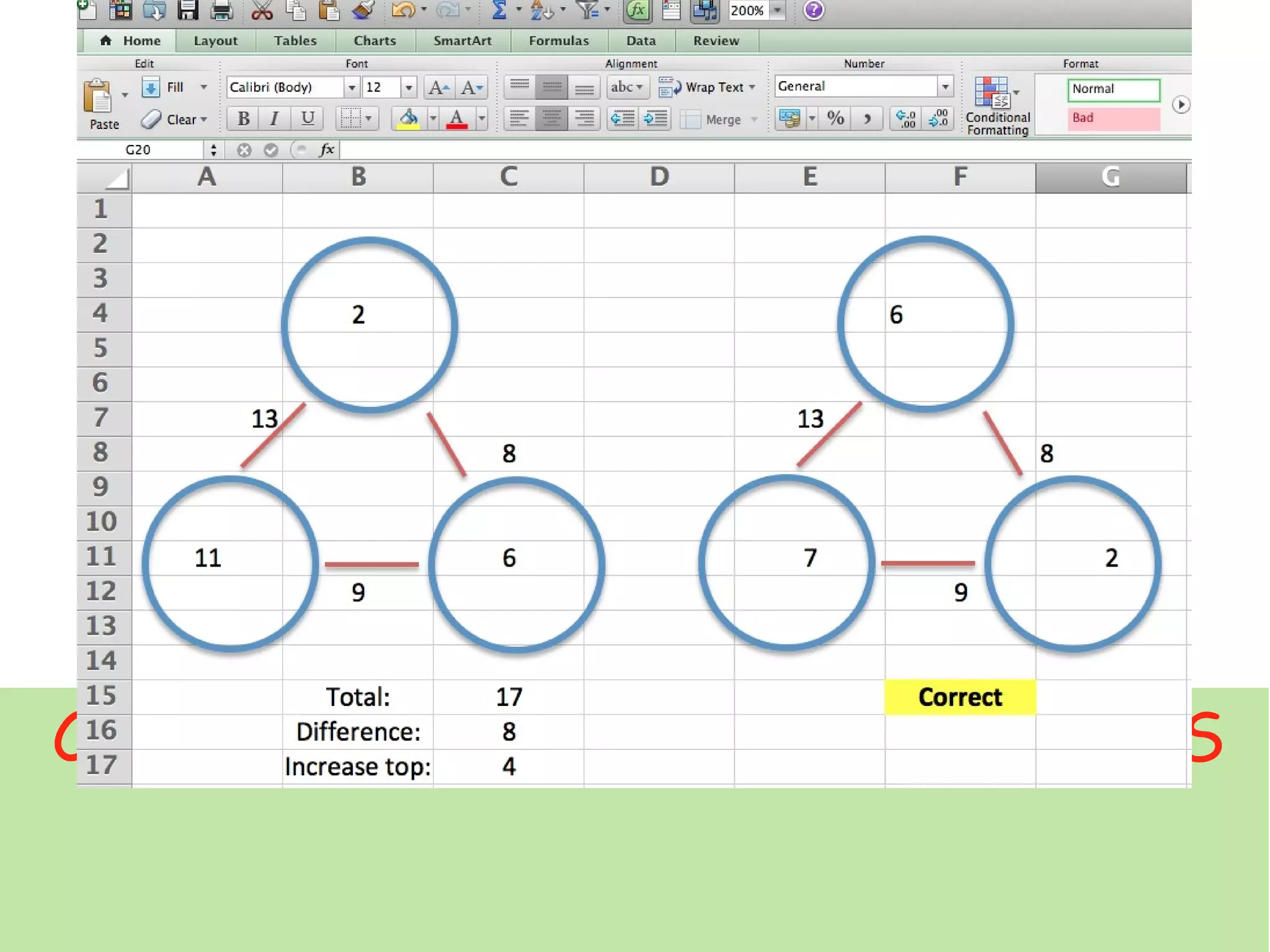This screenshot has width=1270, height=952.
Task: Apply the Bad cell style
Action: tap(1113, 118)
